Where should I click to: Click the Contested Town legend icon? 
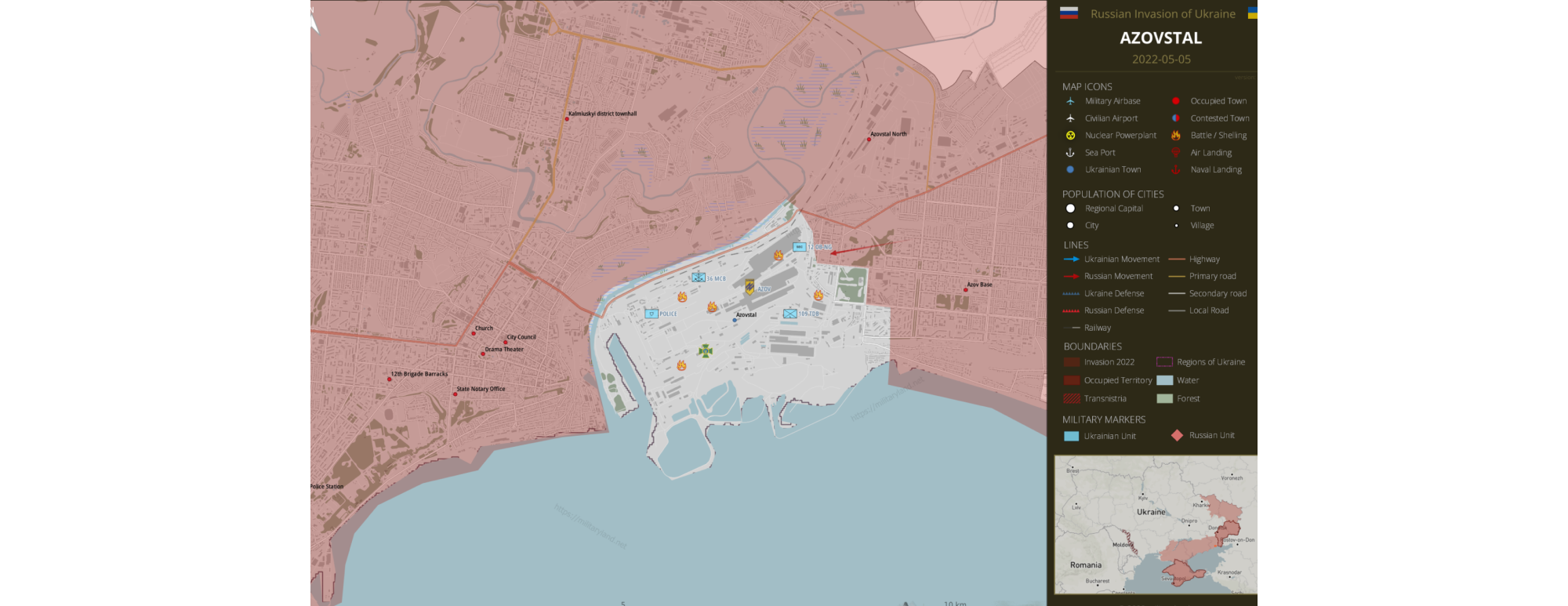1175,118
